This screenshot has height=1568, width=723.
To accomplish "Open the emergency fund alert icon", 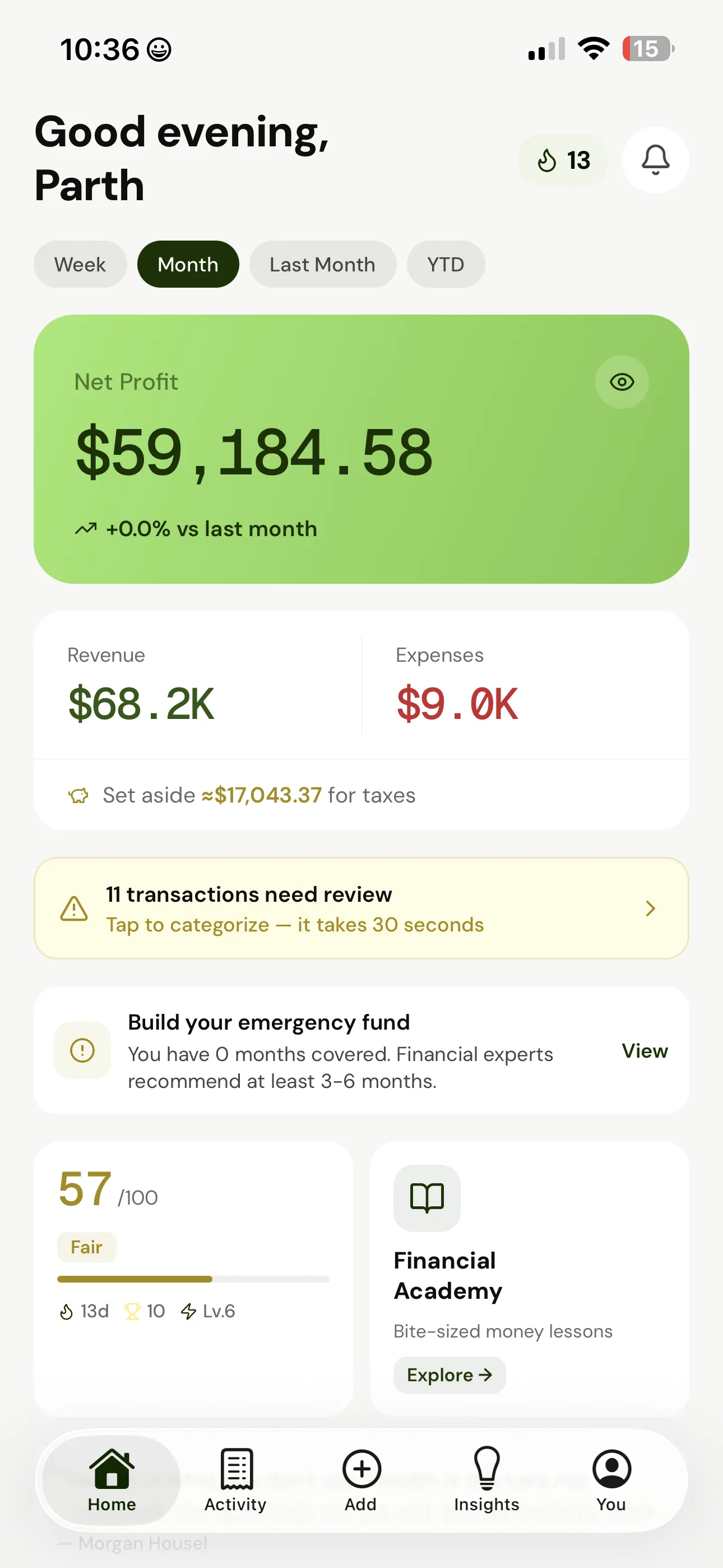I will [82, 1050].
